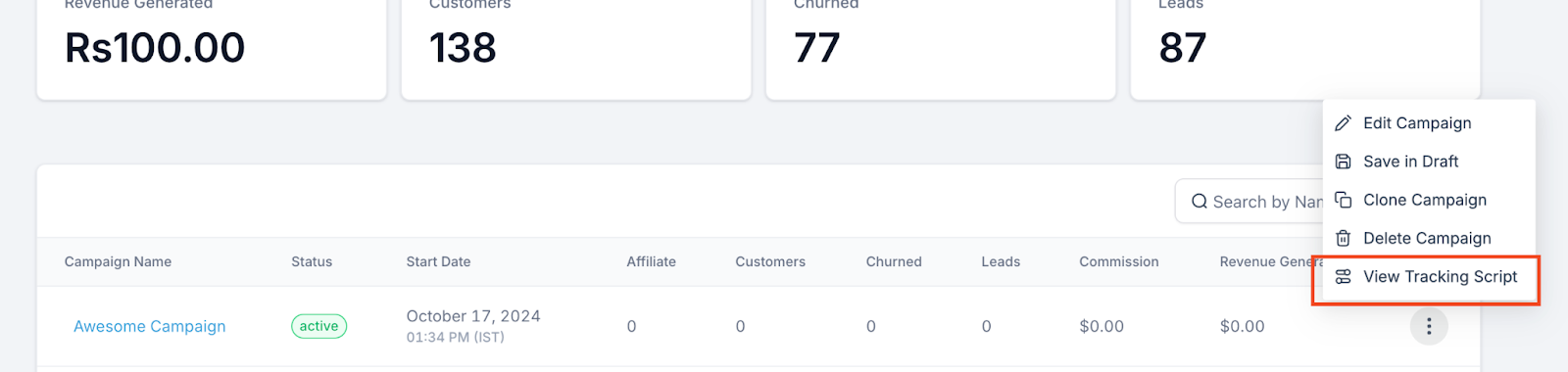Click the magnifier icon in search box
Image resolution: width=1568 pixels, height=372 pixels.
pos(1200,202)
